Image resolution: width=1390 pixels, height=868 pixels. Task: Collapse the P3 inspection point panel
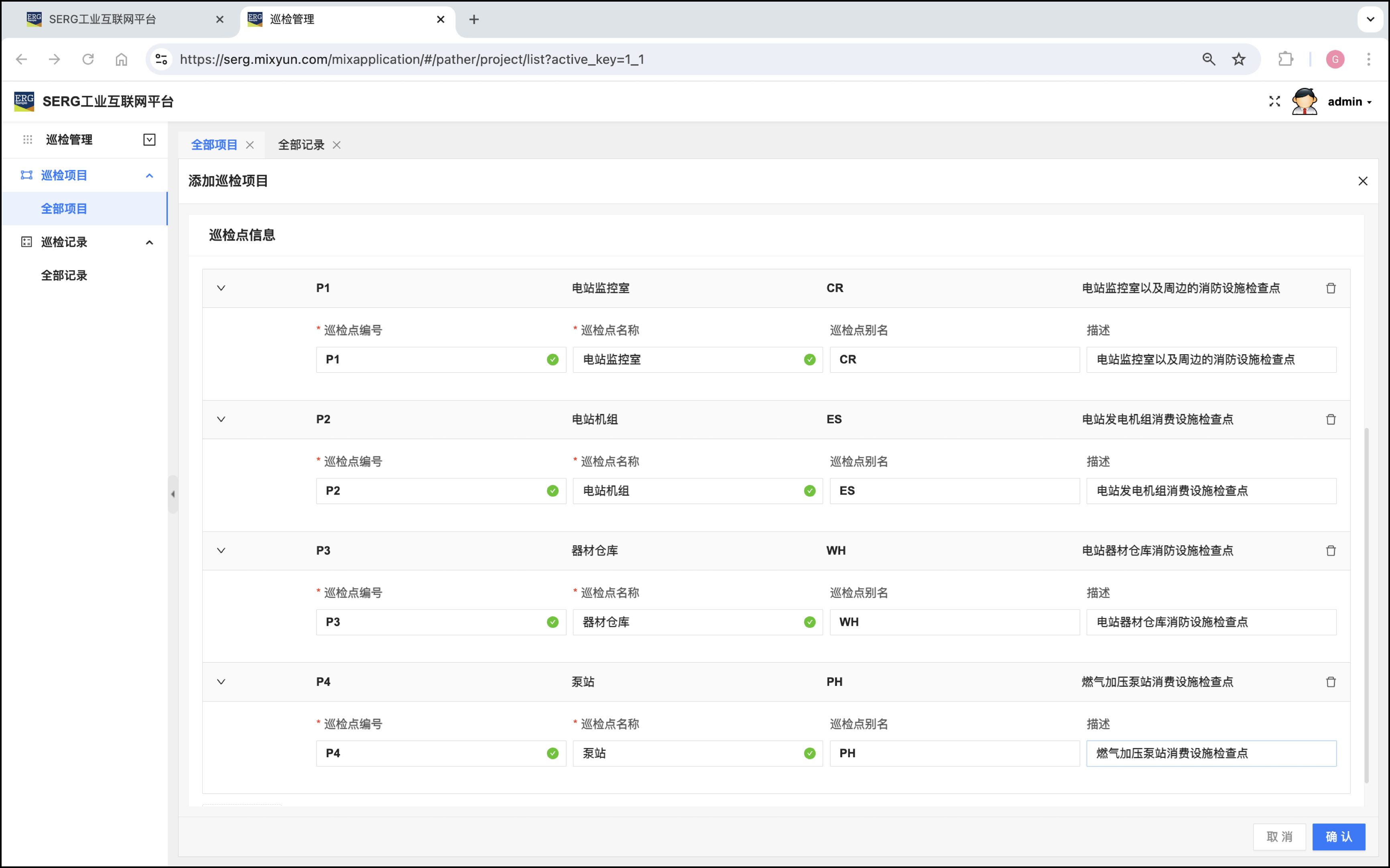(221, 551)
